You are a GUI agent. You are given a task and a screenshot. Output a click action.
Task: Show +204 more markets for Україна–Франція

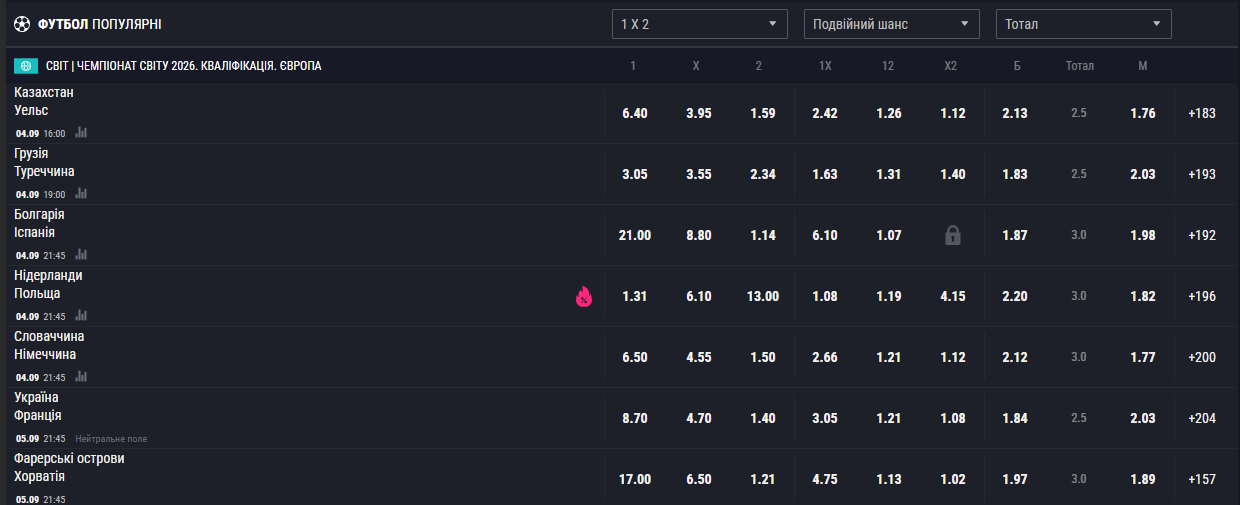pos(1202,418)
